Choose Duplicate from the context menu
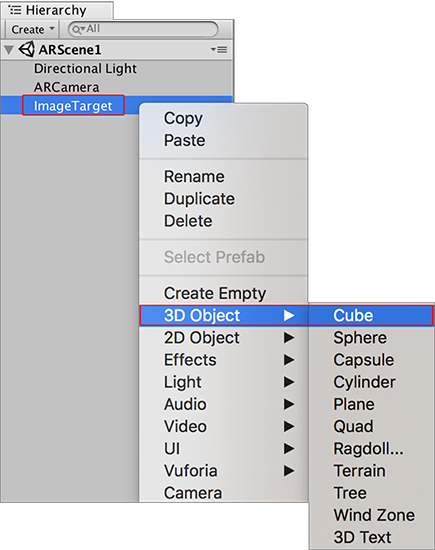Screen dimensions: 435x550 tap(199, 199)
